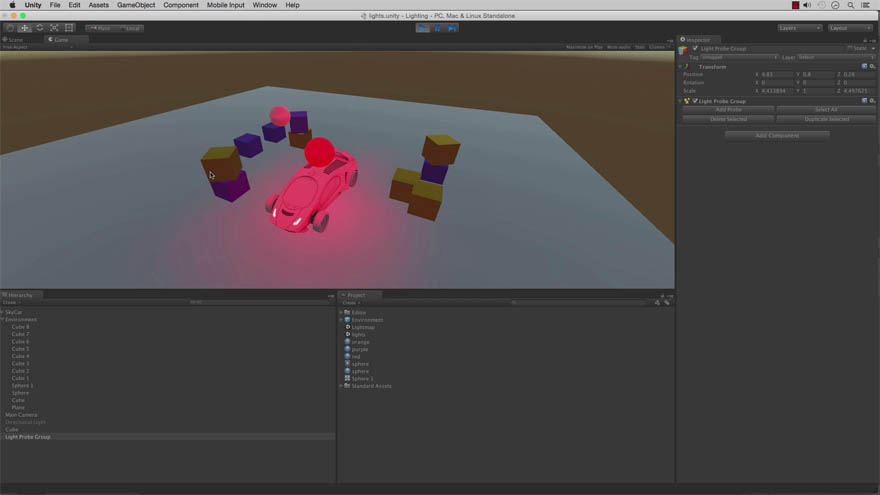This screenshot has height=495, width=880.
Task: Open macOS Spotlight search icon
Action: (x=851, y=5)
